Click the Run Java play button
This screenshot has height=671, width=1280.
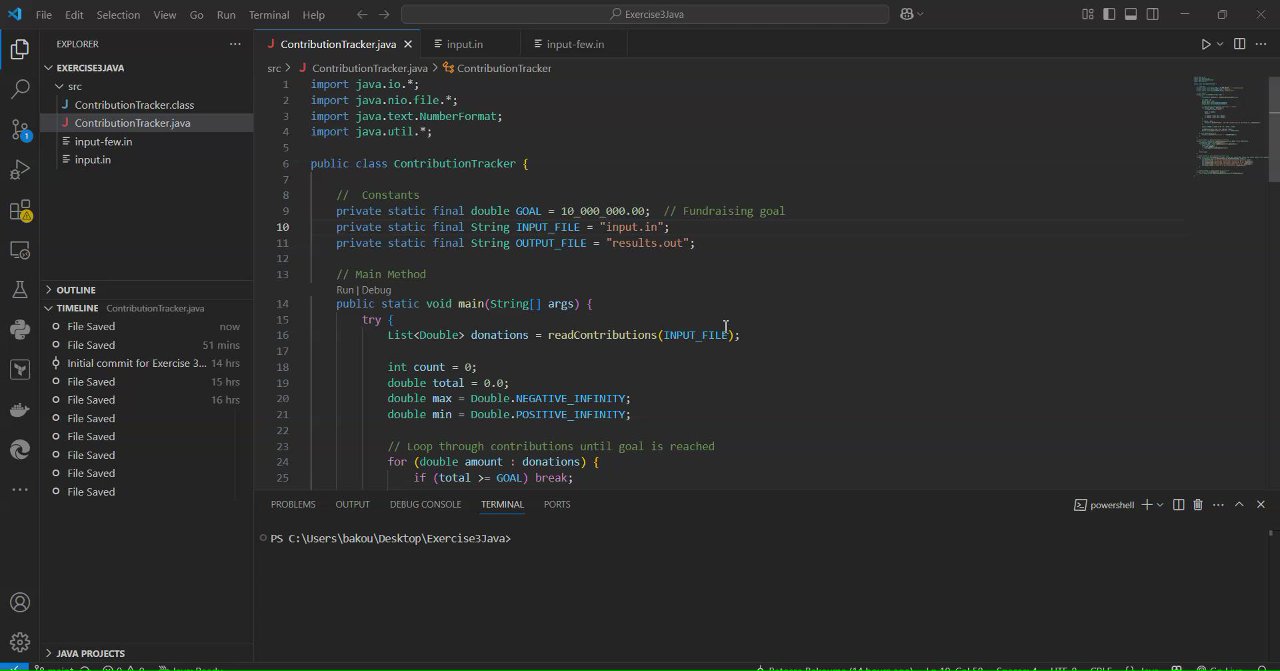coord(1205,44)
